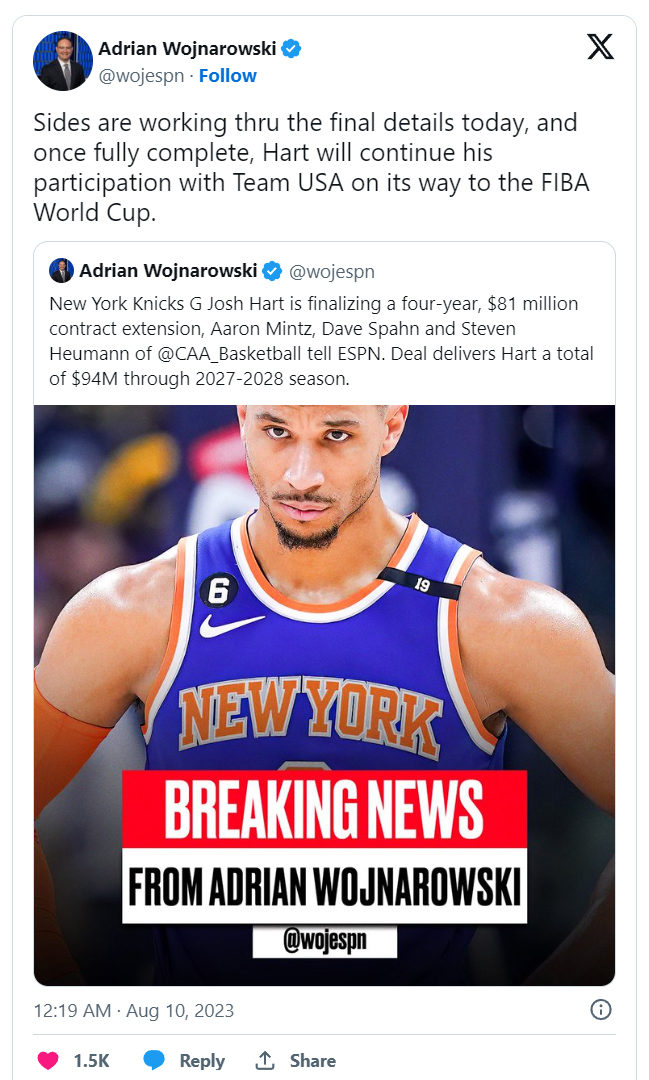Like the tweet with the heart icon
This screenshot has height=1080, width=649.
point(48,1060)
